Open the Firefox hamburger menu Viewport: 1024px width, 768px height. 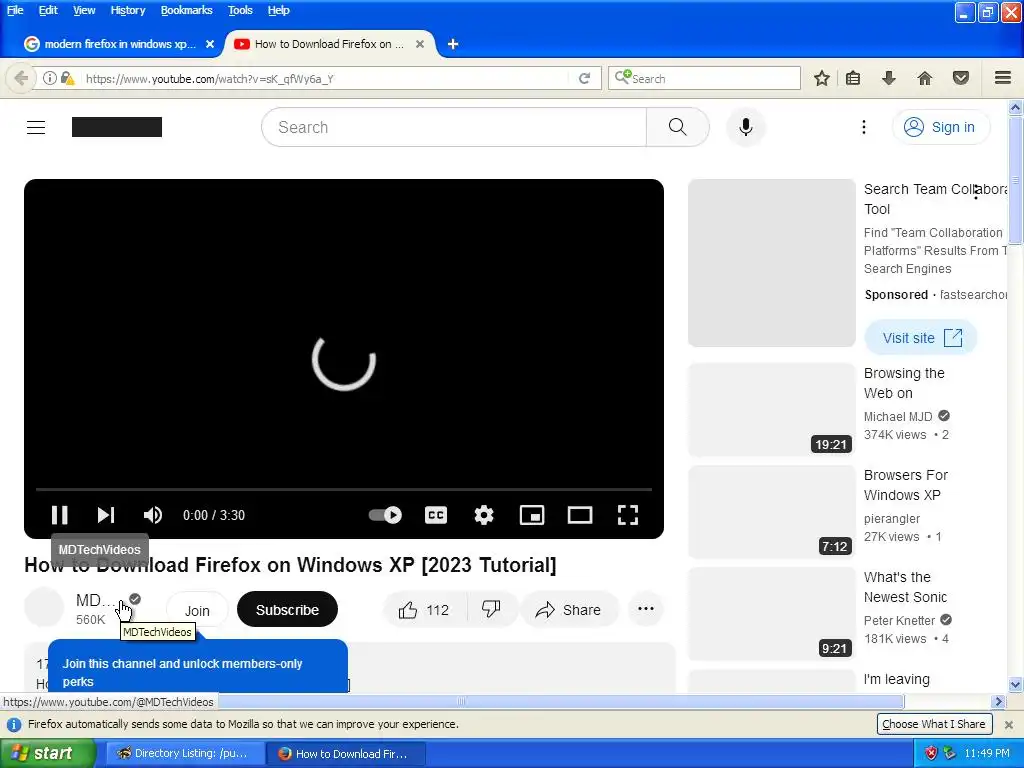click(1003, 78)
